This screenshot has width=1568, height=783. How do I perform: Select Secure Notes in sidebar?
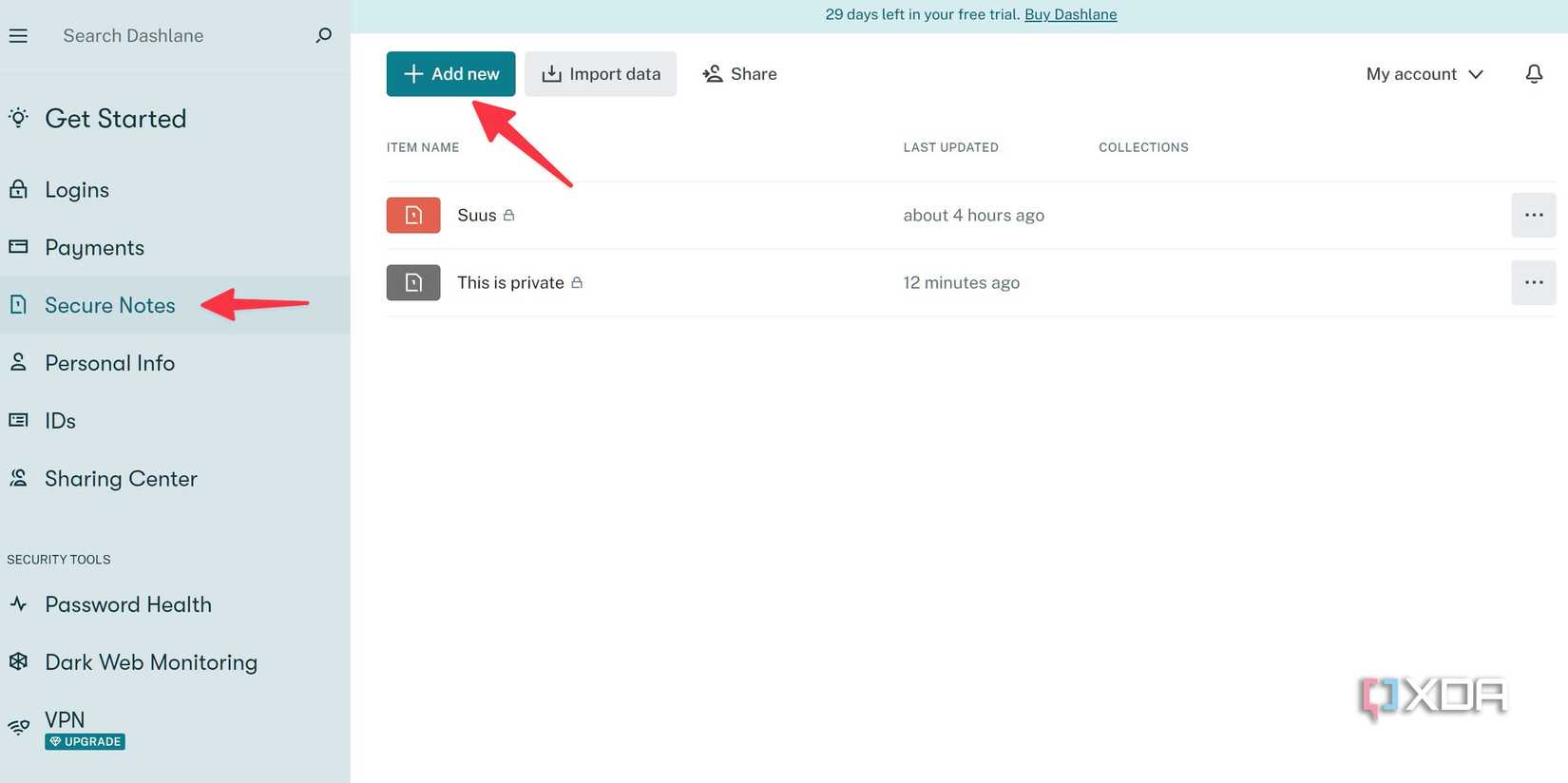[x=110, y=305]
